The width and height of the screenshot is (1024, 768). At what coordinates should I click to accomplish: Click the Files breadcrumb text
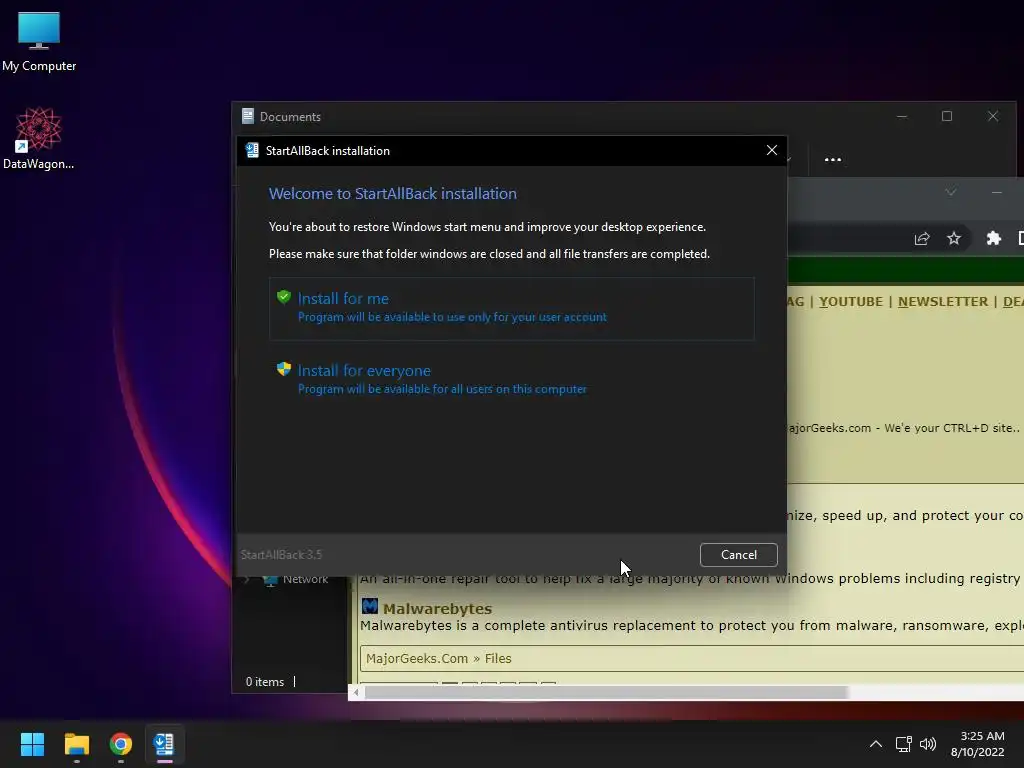498,658
